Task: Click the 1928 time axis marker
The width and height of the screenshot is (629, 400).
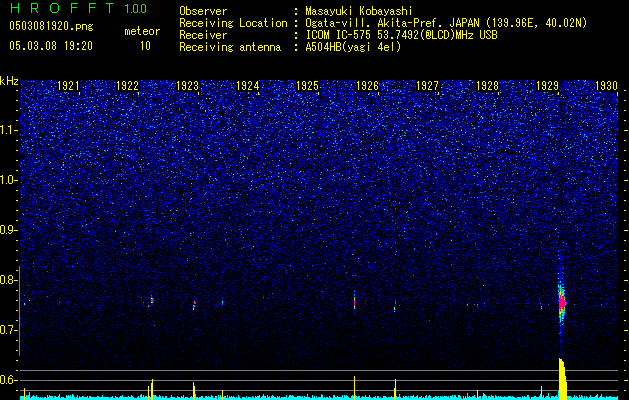Action: tap(487, 86)
